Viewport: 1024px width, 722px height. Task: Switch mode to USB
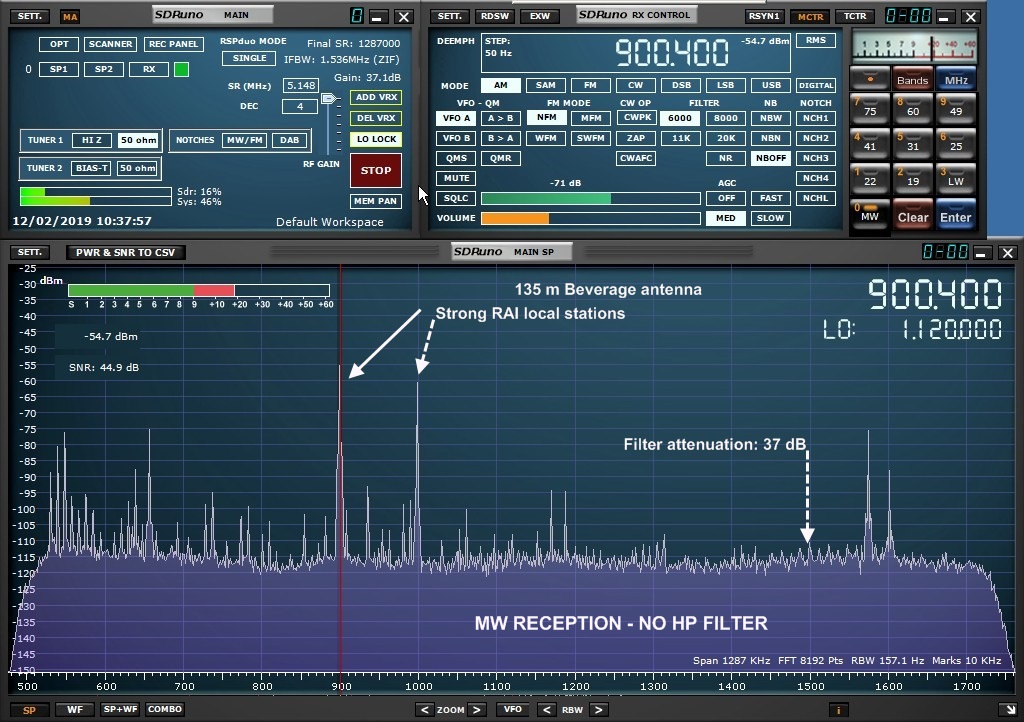pos(771,85)
